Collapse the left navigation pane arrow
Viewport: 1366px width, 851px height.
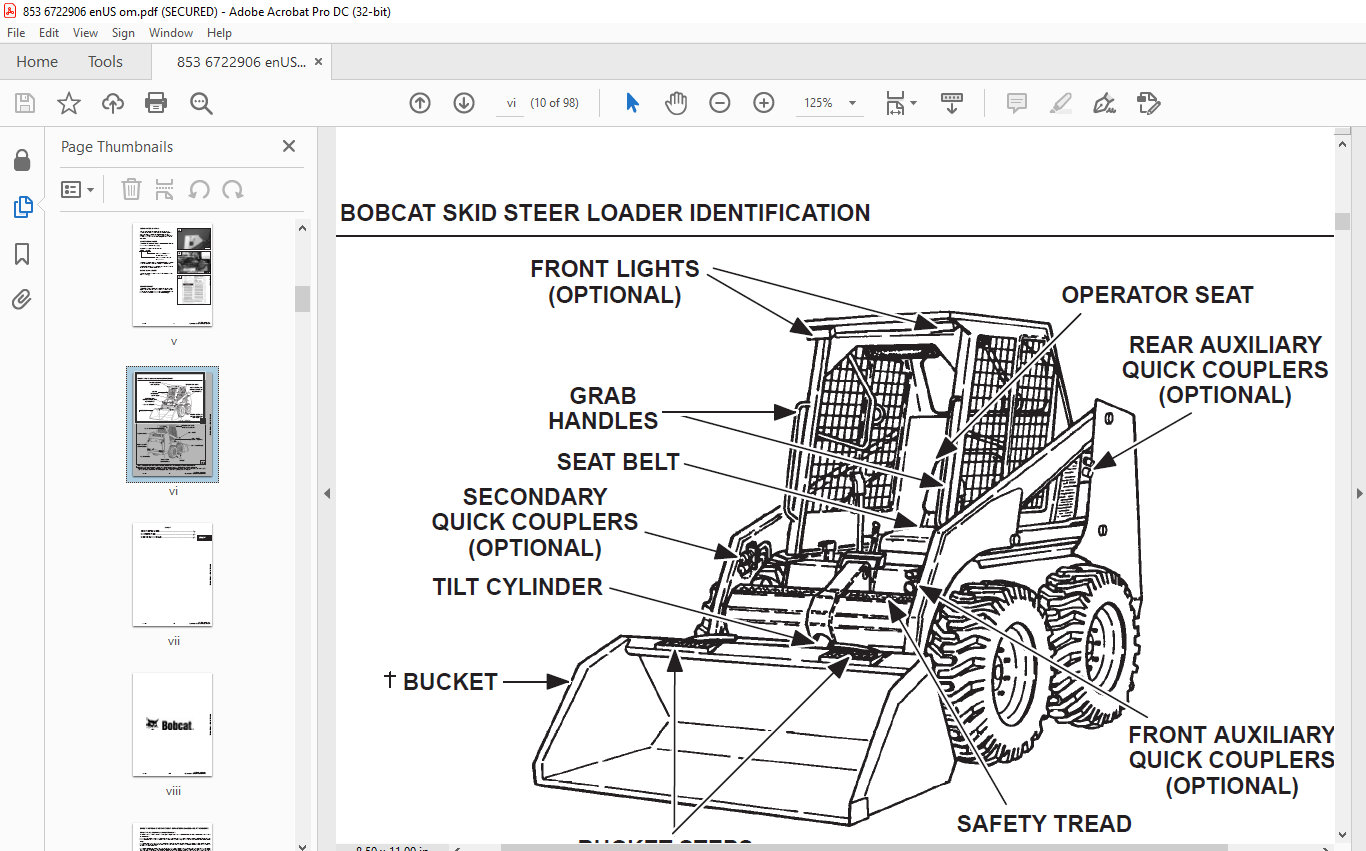coord(325,493)
